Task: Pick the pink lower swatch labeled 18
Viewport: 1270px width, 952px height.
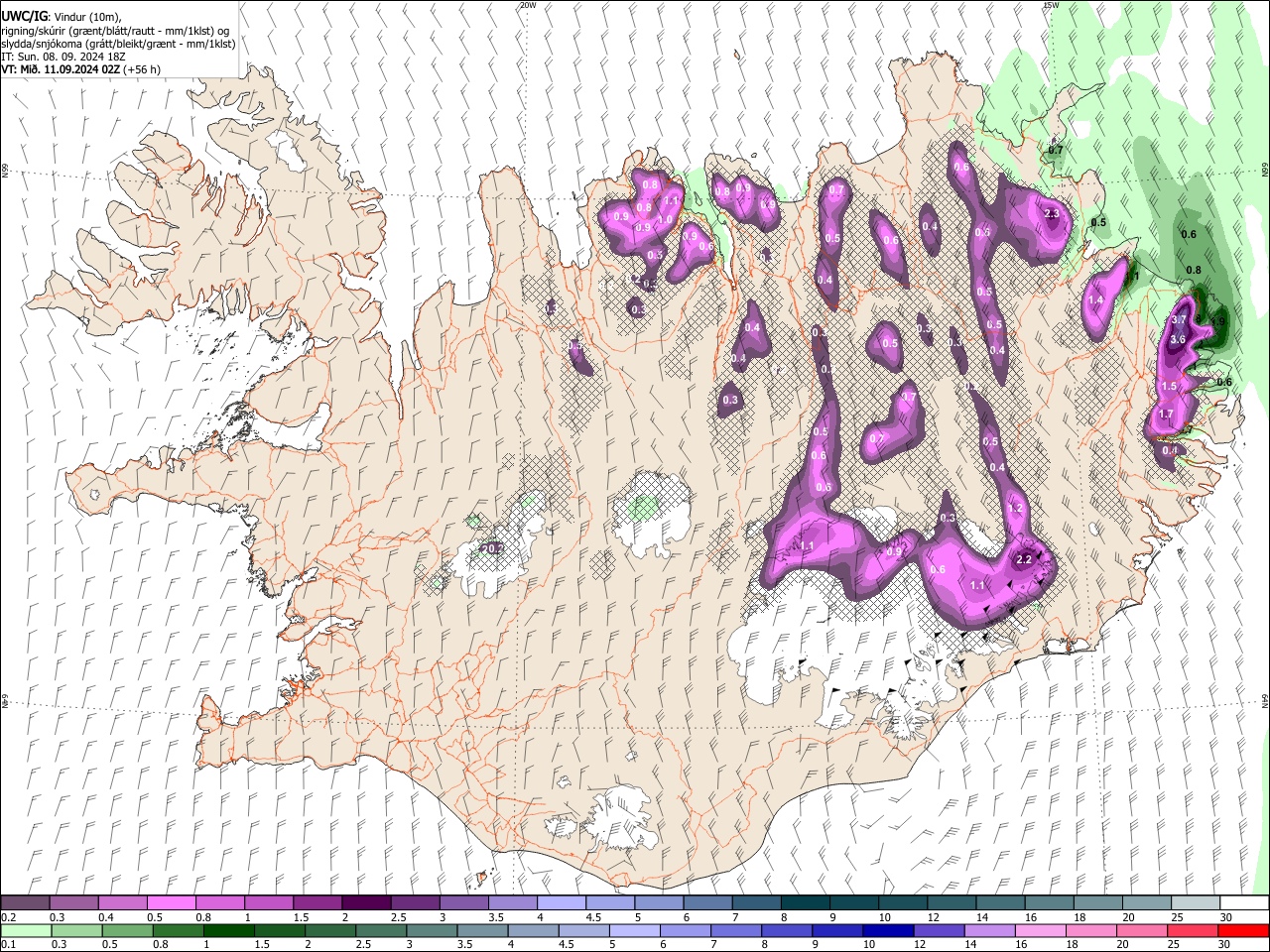Action: pos(1089,931)
